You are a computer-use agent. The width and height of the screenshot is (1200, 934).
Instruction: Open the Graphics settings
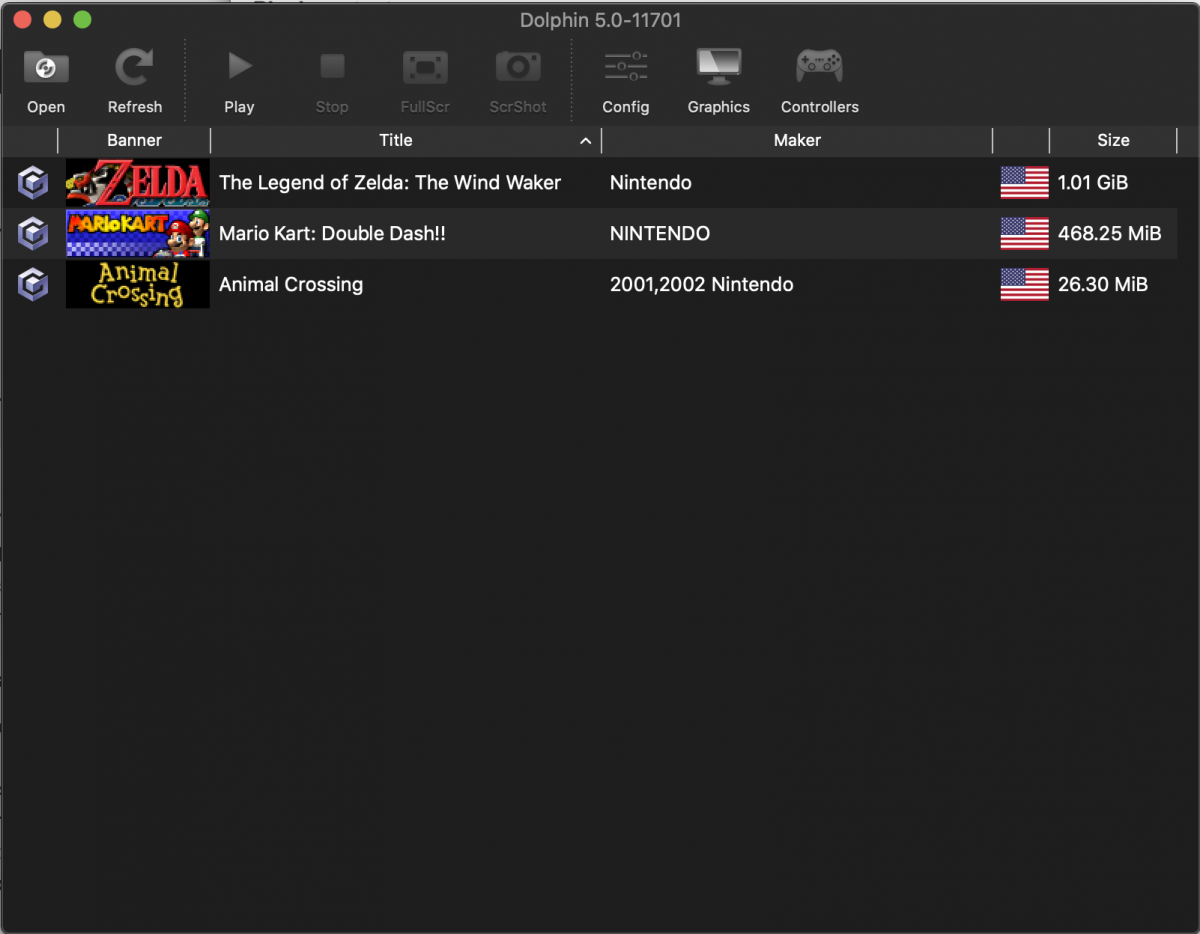coord(718,69)
